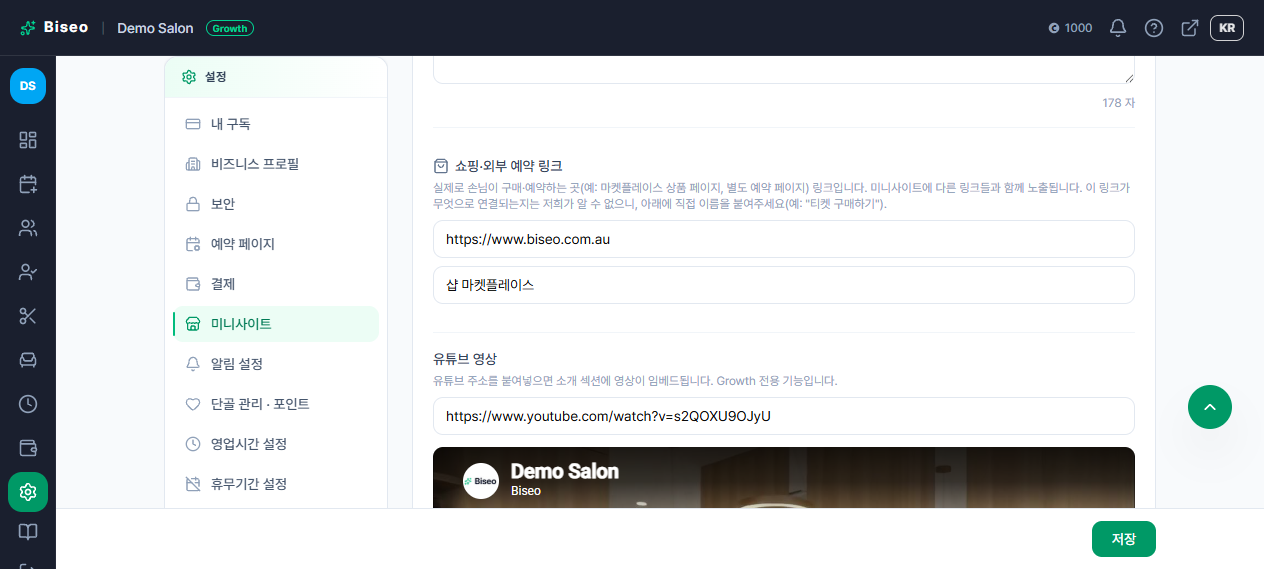Click the Growth plan badge
1264x569 pixels.
click(230, 28)
